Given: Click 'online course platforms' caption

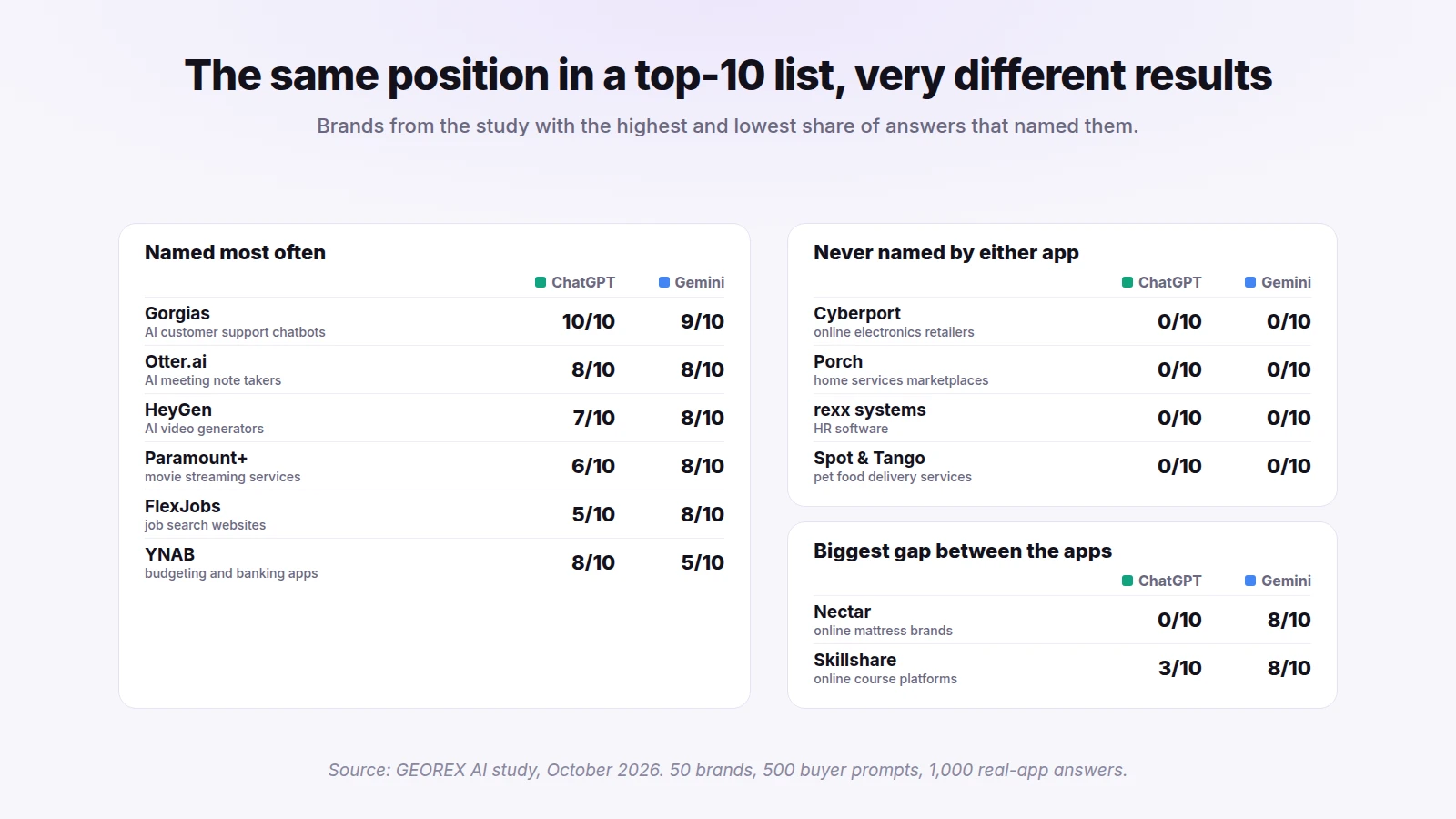Looking at the screenshot, I should pyautogui.click(x=885, y=679).
